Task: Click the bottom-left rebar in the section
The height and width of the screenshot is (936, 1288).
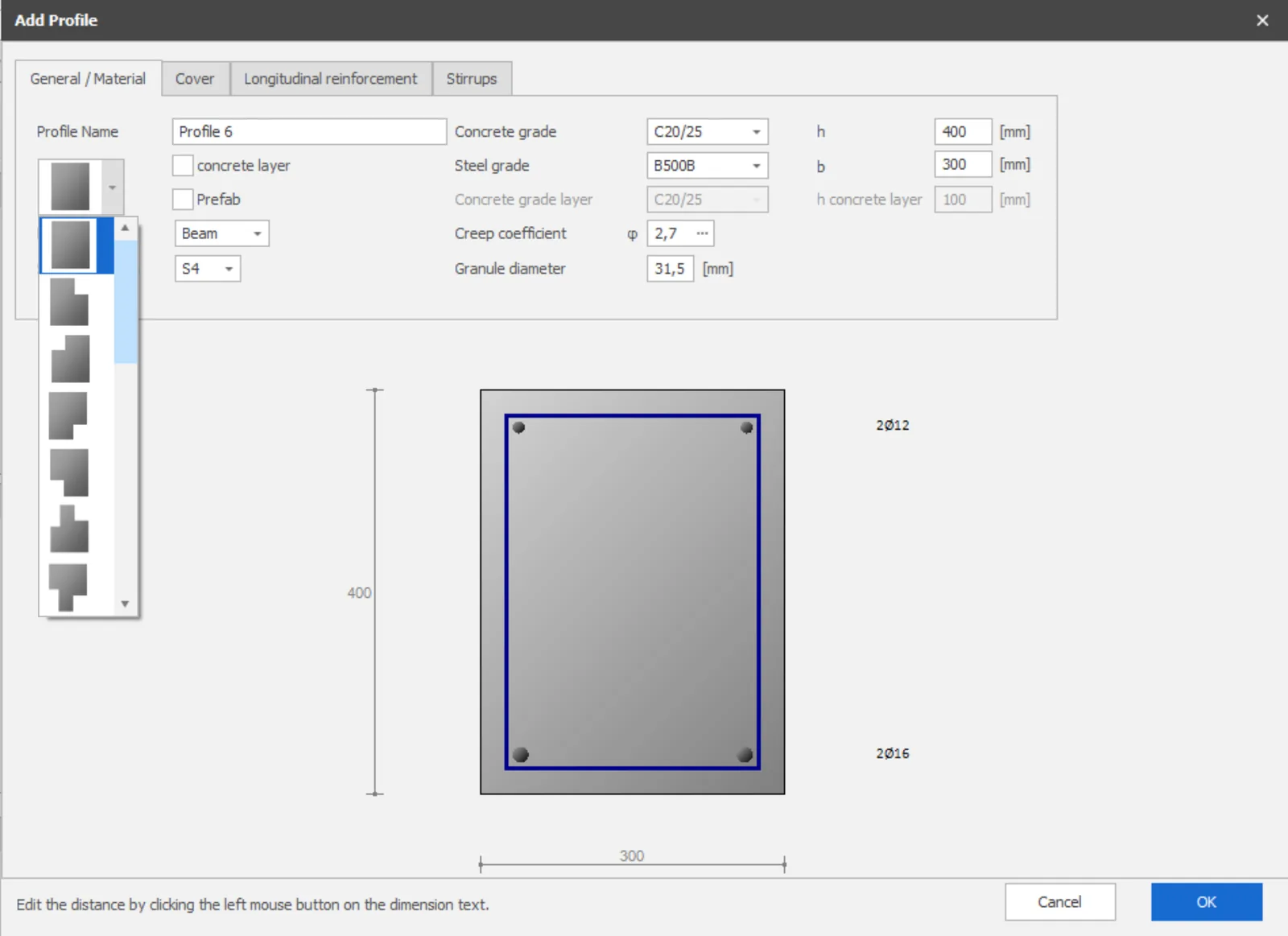Action: pyautogui.click(x=521, y=755)
